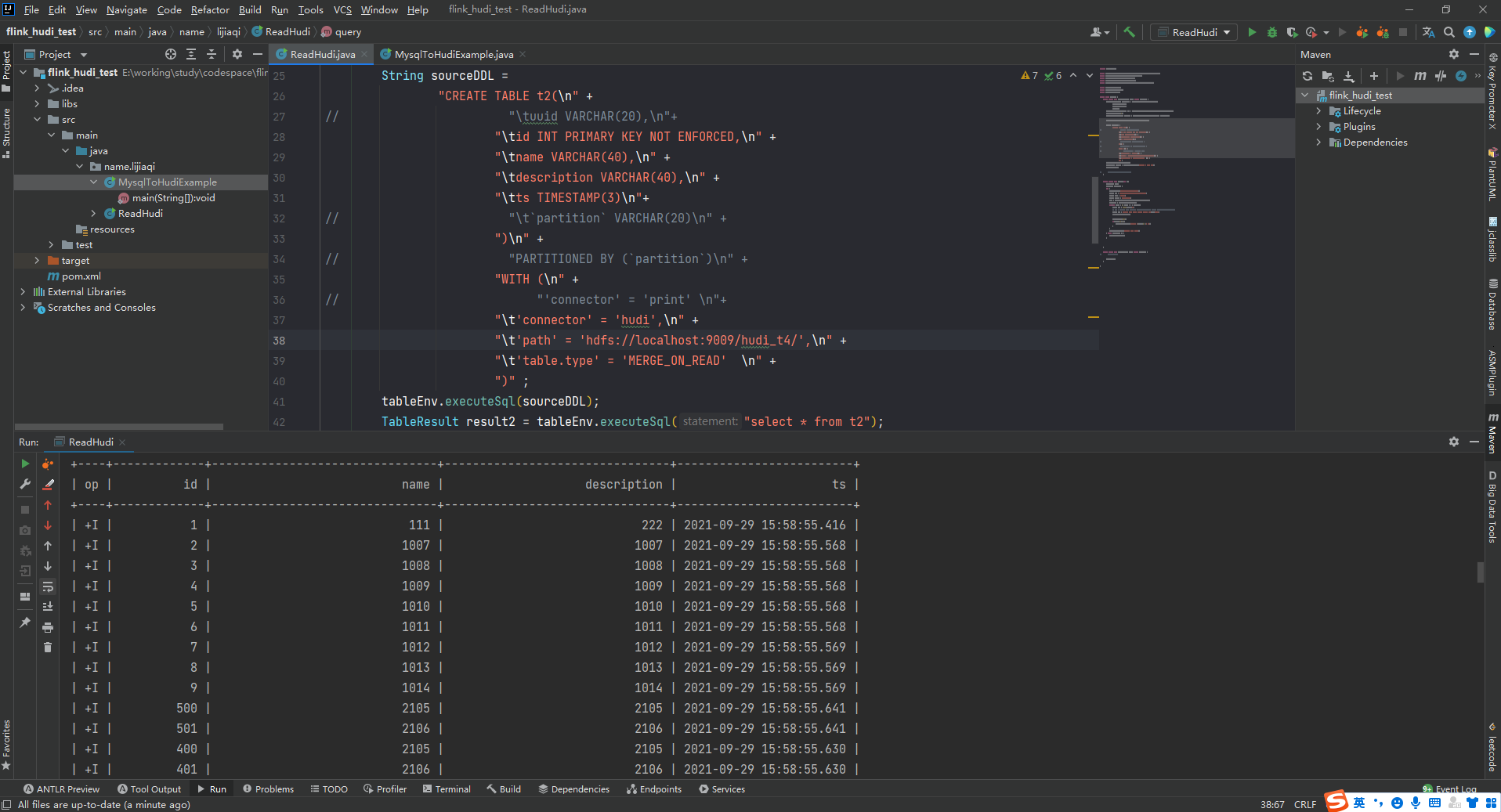Click the Restore Layout icon in Run panel
The image size is (1501, 812).
pos(25,597)
